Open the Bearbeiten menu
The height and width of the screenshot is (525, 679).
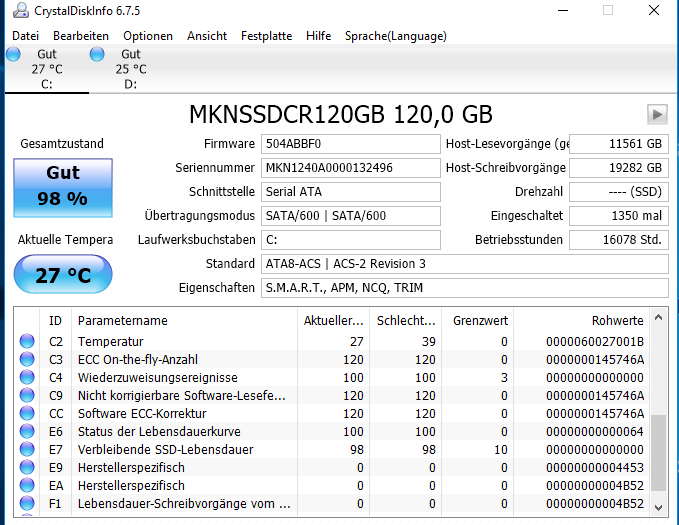(81, 36)
